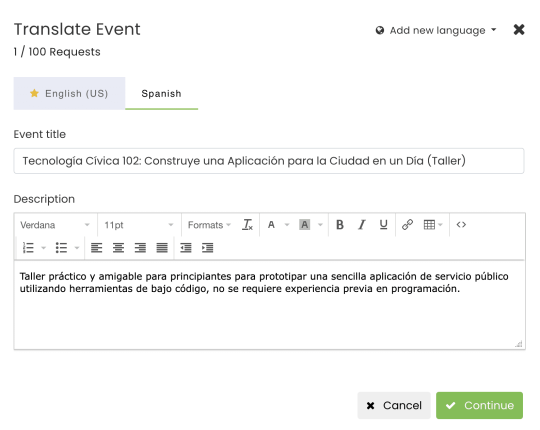Click the insert link icon

[x=407, y=225]
